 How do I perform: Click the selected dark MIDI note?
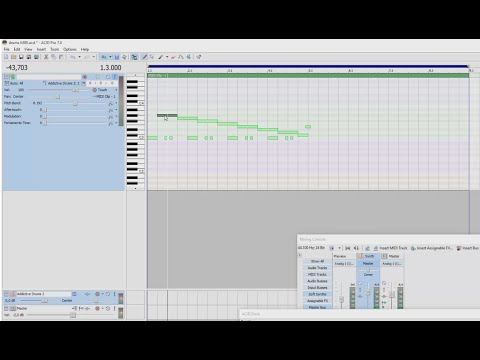pyautogui.click(x=167, y=115)
